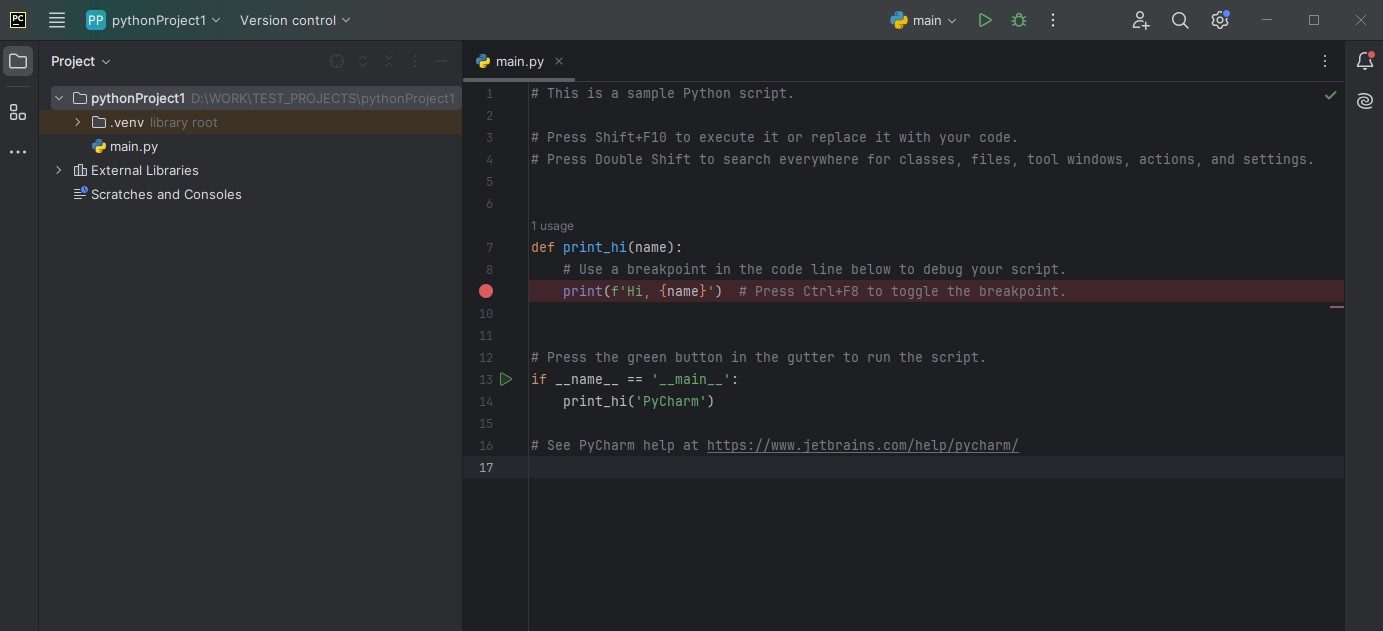Run the main configuration with green play button

point(985,20)
